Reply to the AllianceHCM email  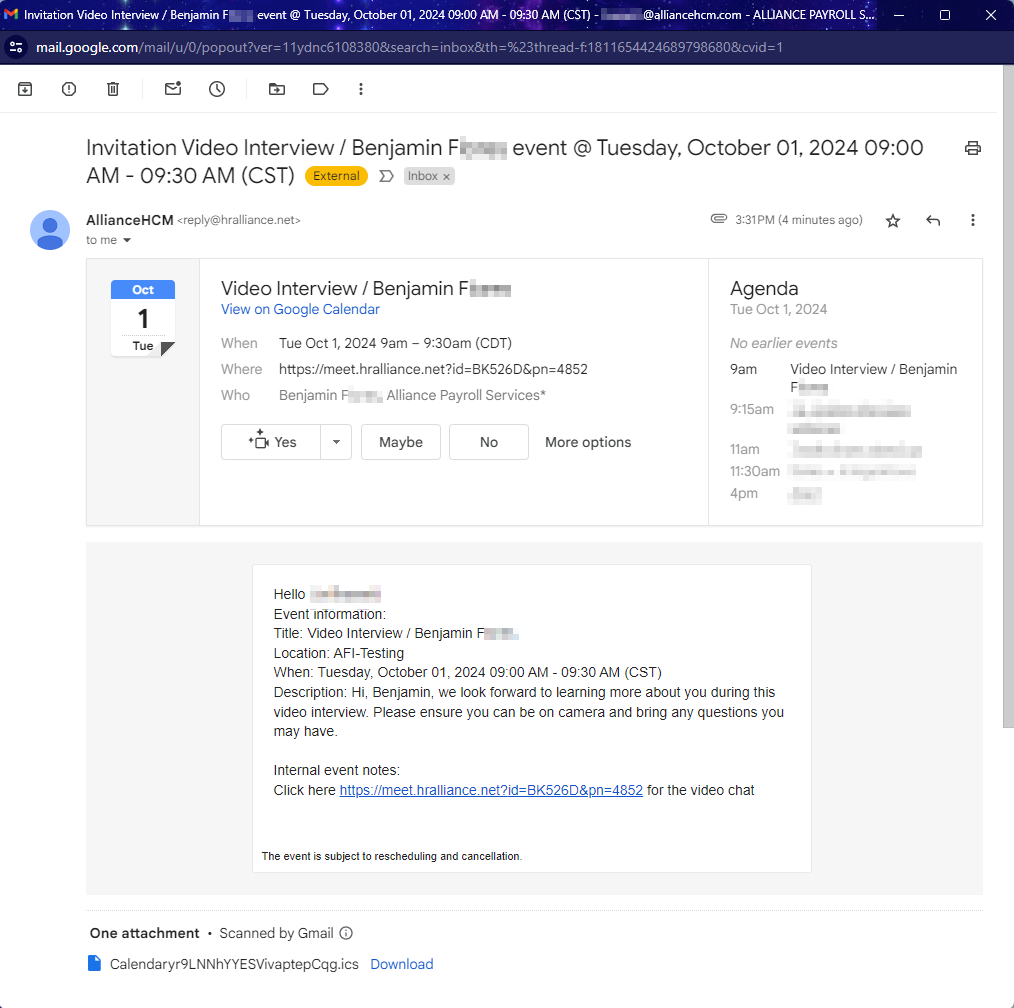[933, 220]
